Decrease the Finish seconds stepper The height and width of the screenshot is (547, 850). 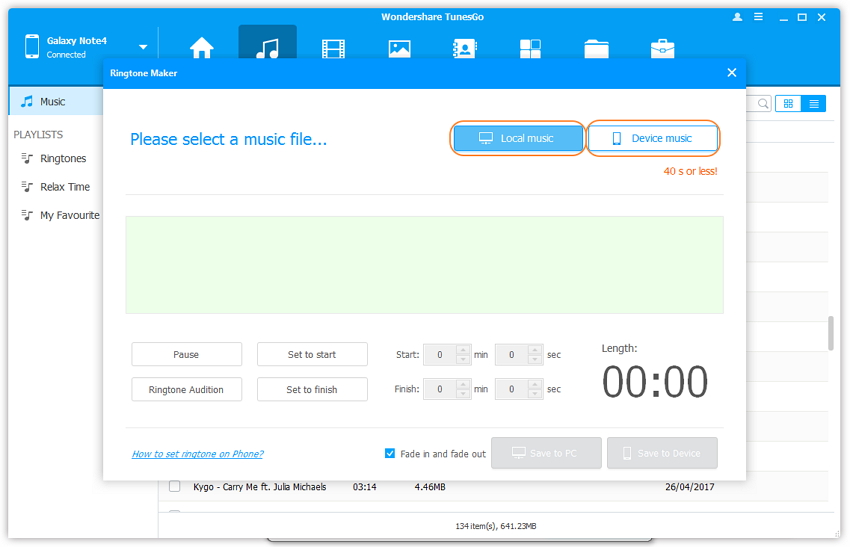(x=535, y=394)
